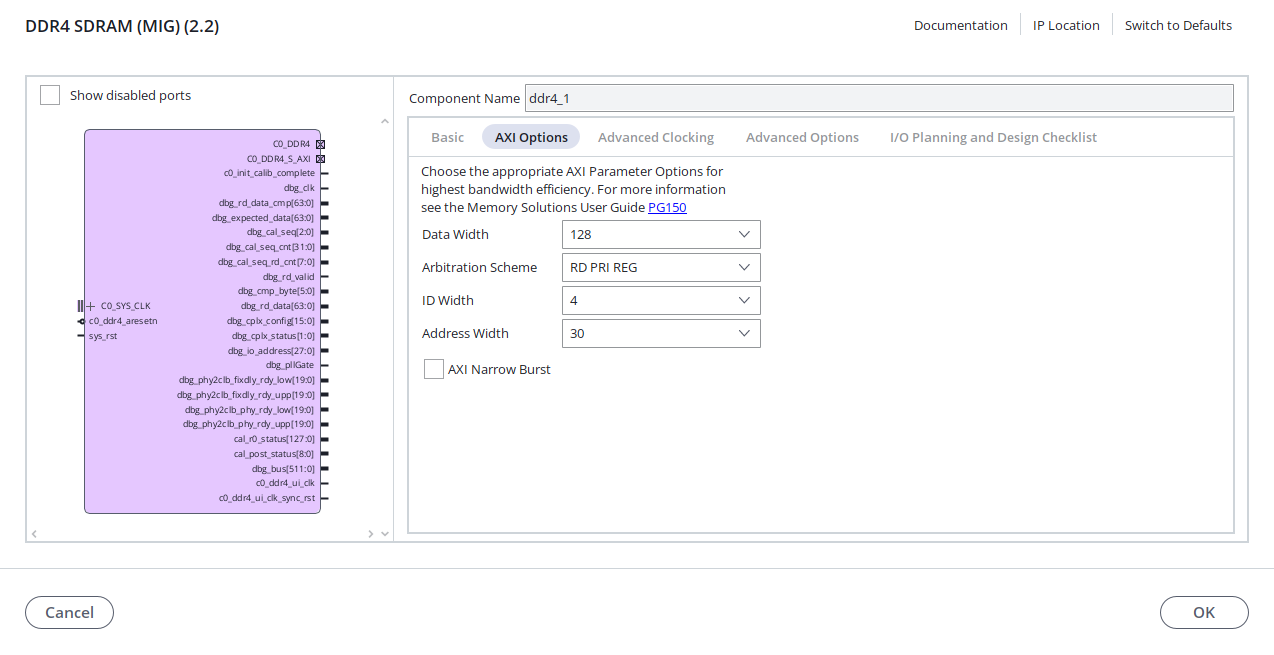Open the Advanced Options tab
The width and height of the screenshot is (1274, 655).
(802, 137)
